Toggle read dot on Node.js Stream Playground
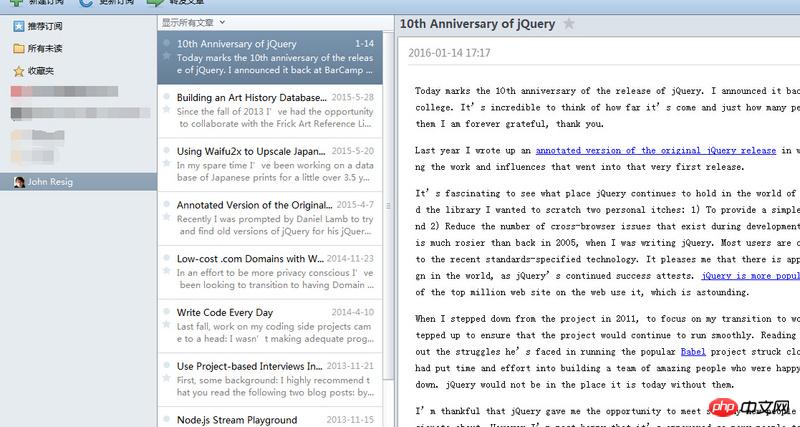 tap(166, 419)
